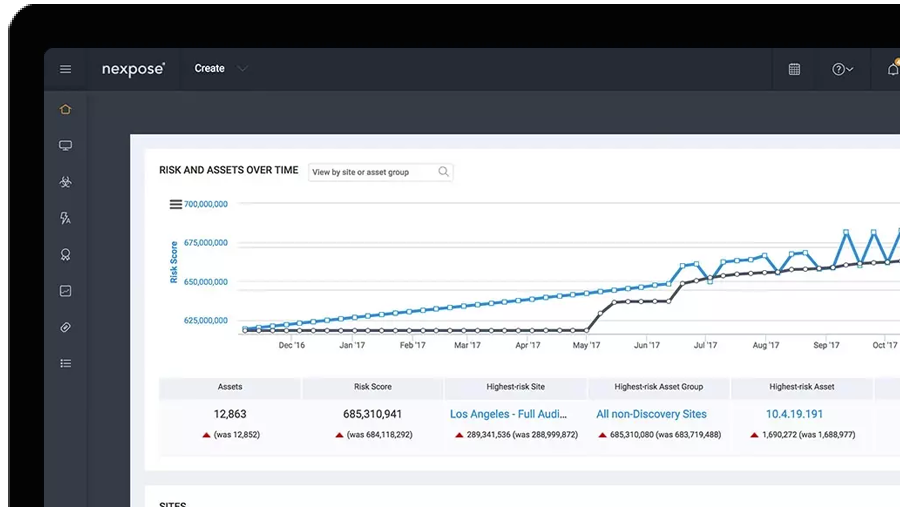Screen dimensions: 900x507
Task: Open Vulnerabilities biohazard icon
Action: (65, 182)
